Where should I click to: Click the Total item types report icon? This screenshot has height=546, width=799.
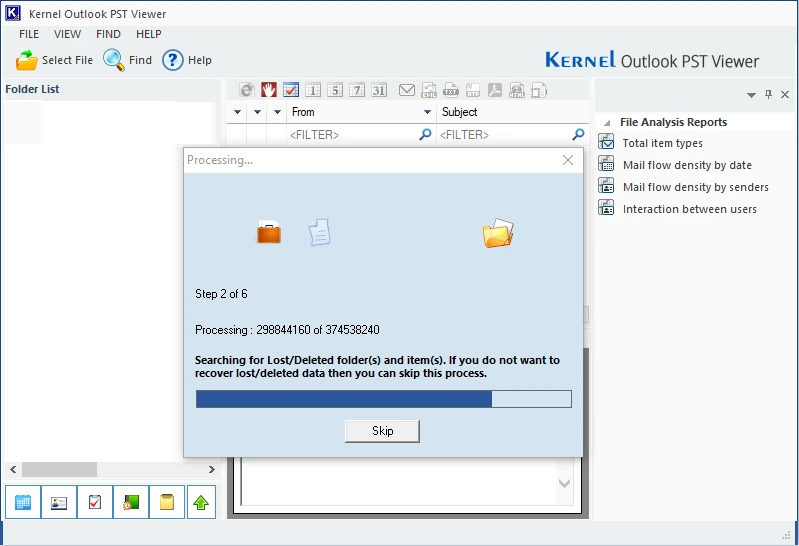point(606,142)
